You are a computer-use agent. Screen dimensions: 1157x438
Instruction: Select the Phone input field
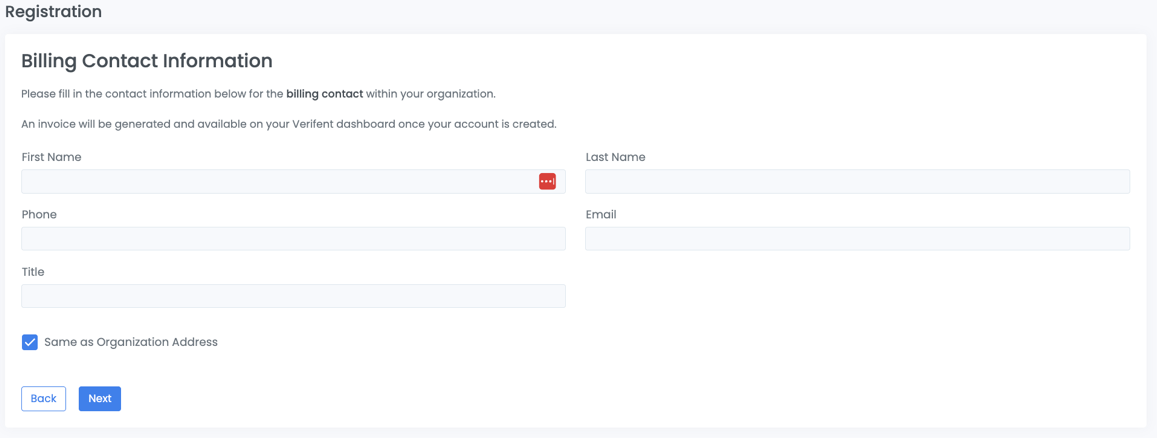(x=293, y=239)
